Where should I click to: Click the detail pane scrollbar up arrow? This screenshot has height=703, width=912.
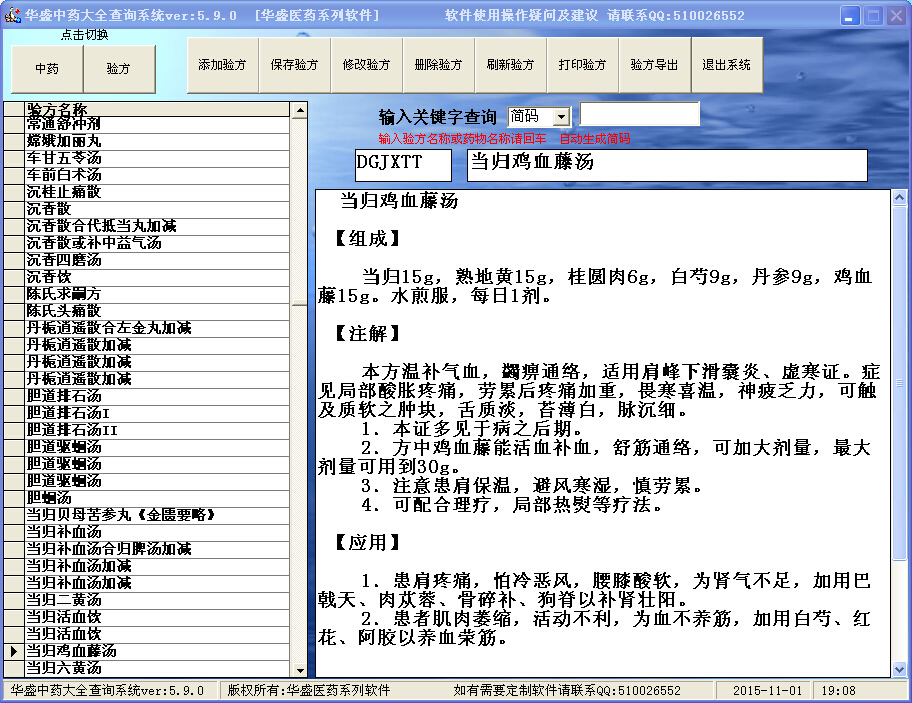click(899, 198)
